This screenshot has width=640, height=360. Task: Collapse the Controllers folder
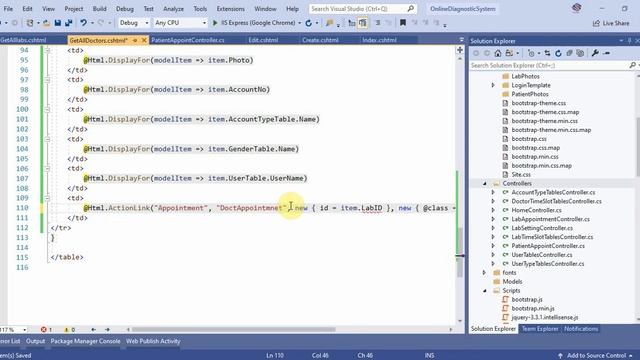485,184
